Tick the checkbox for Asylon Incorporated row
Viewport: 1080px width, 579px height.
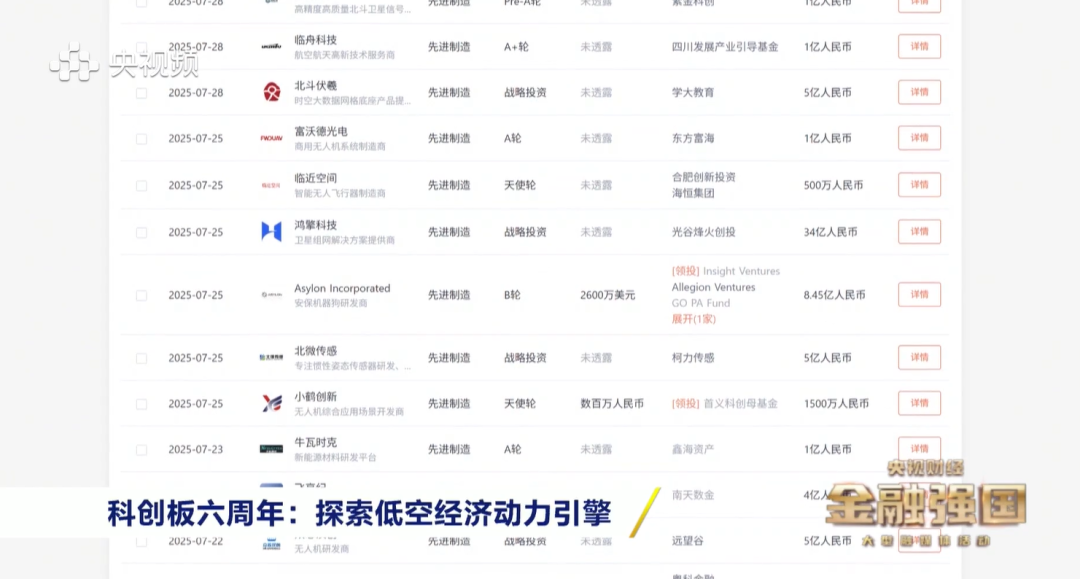(x=141, y=295)
